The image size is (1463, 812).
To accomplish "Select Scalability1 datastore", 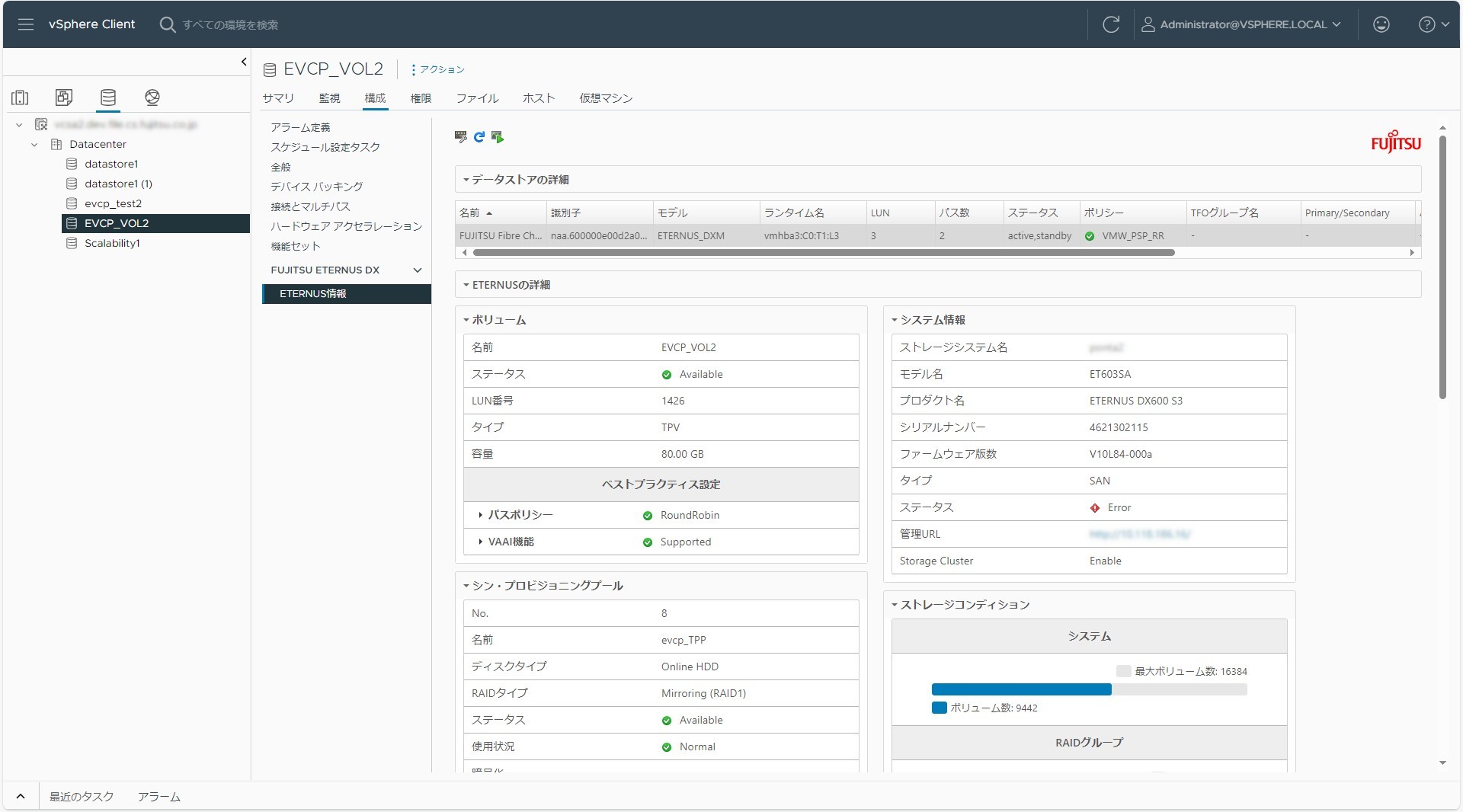I will 112,243.
